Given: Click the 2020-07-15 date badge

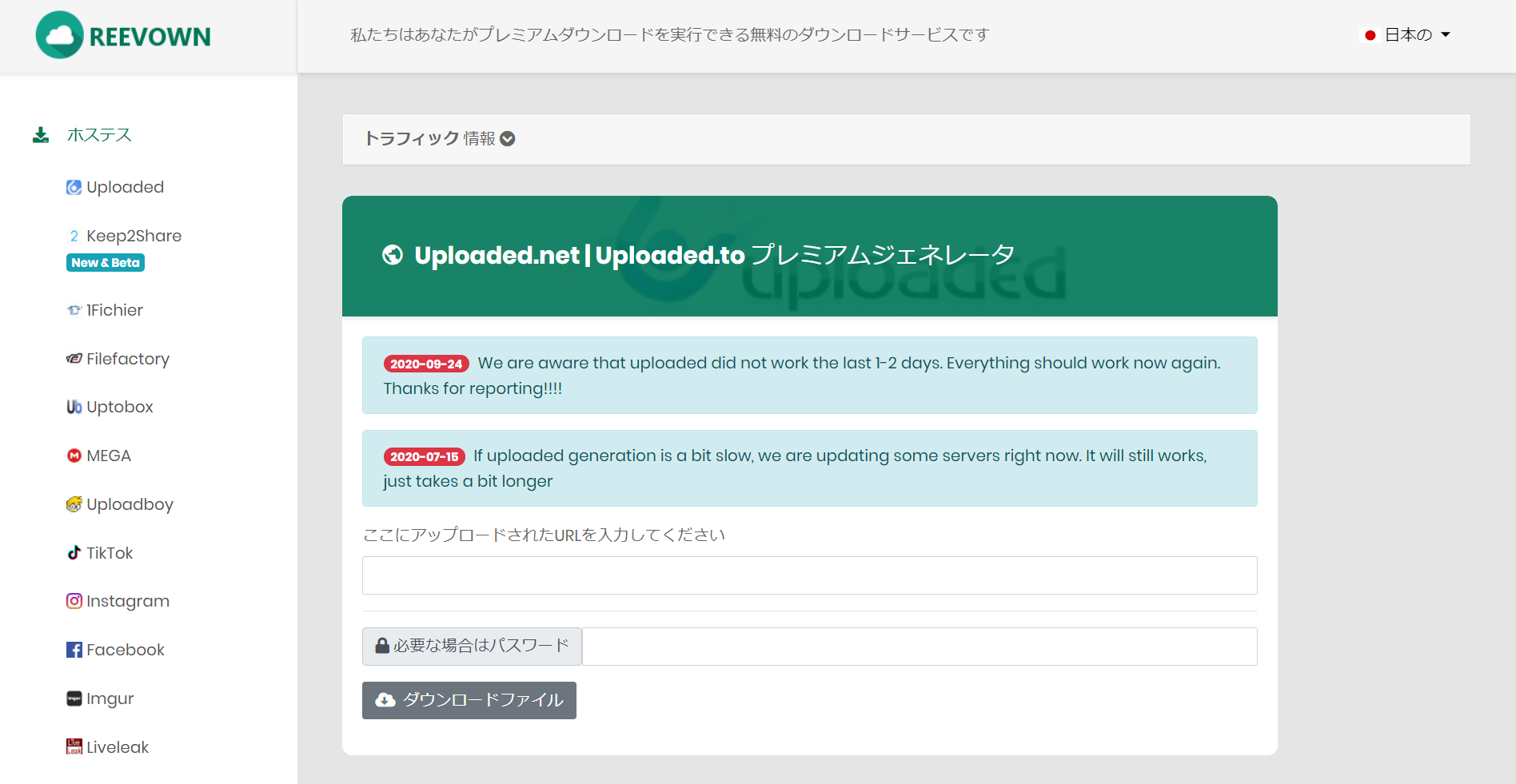Looking at the screenshot, I should 424,456.
